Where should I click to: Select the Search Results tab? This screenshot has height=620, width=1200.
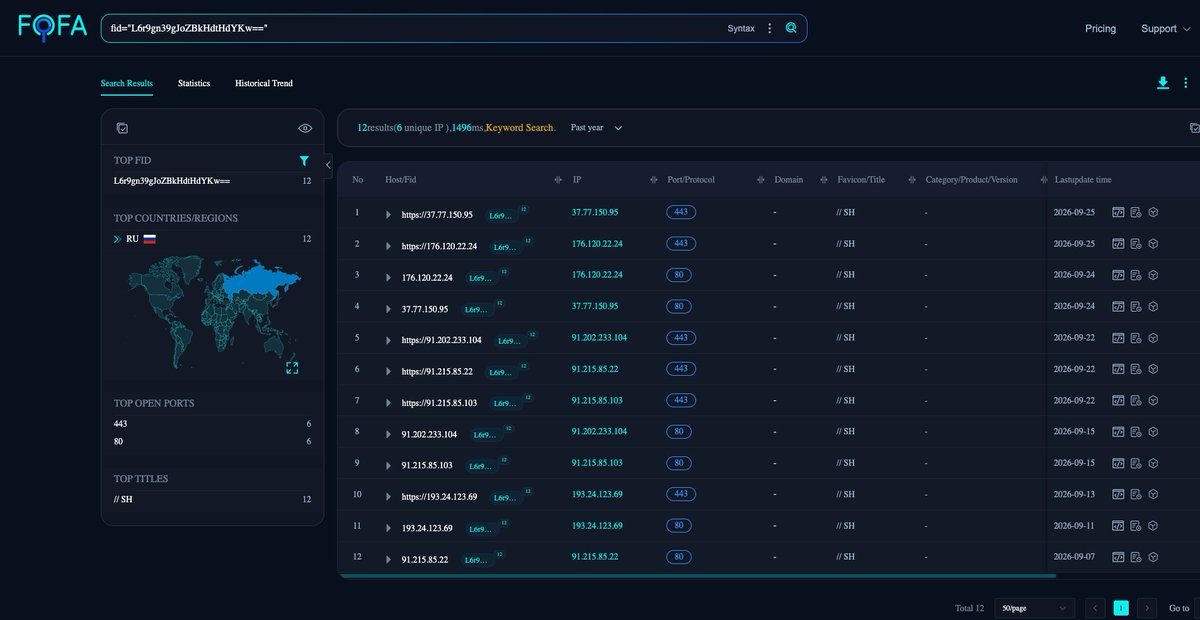tap(127, 83)
